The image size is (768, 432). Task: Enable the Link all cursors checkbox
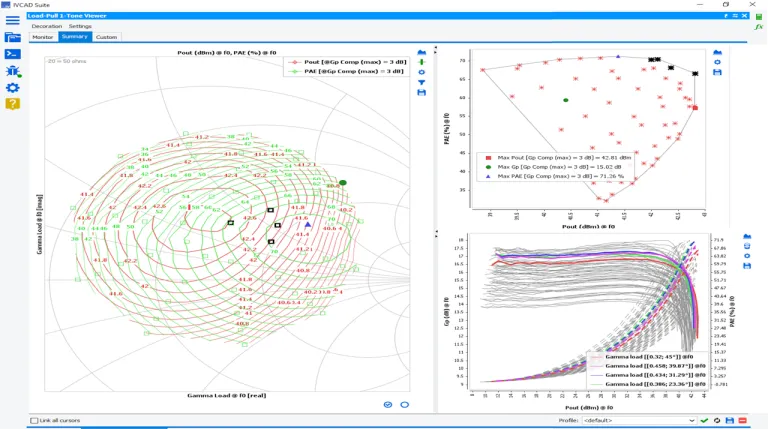(x=34, y=420)
